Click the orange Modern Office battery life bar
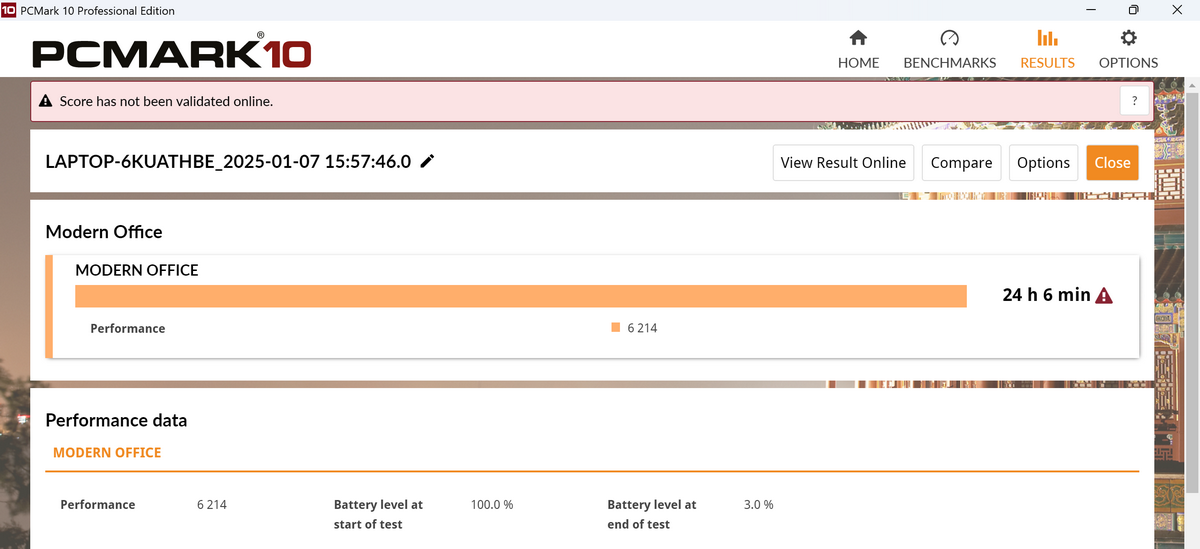Image resolution: width=1200 pixels, height=549 pixels. 520,296
